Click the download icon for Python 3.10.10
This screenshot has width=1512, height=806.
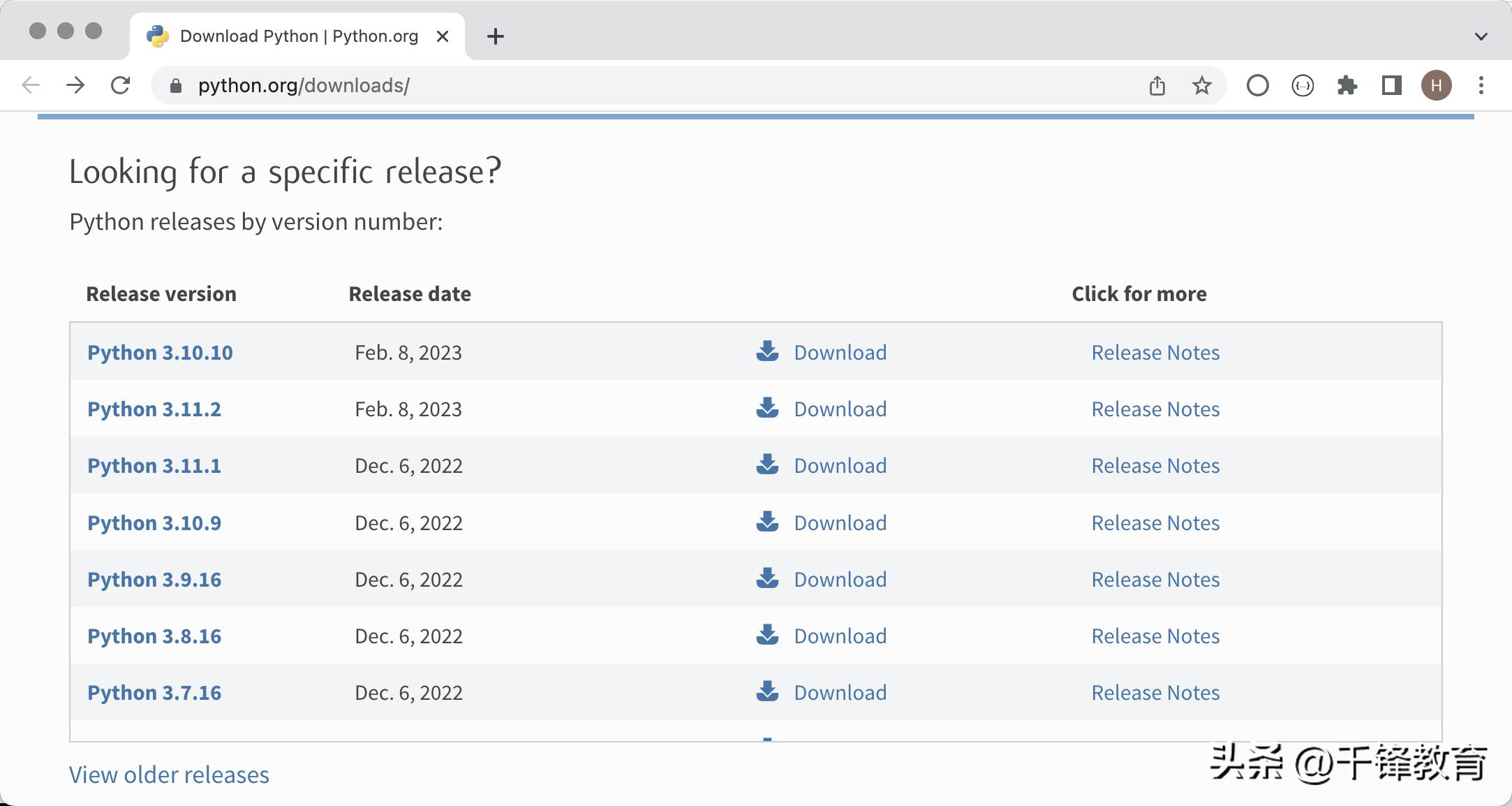point(767,351)
